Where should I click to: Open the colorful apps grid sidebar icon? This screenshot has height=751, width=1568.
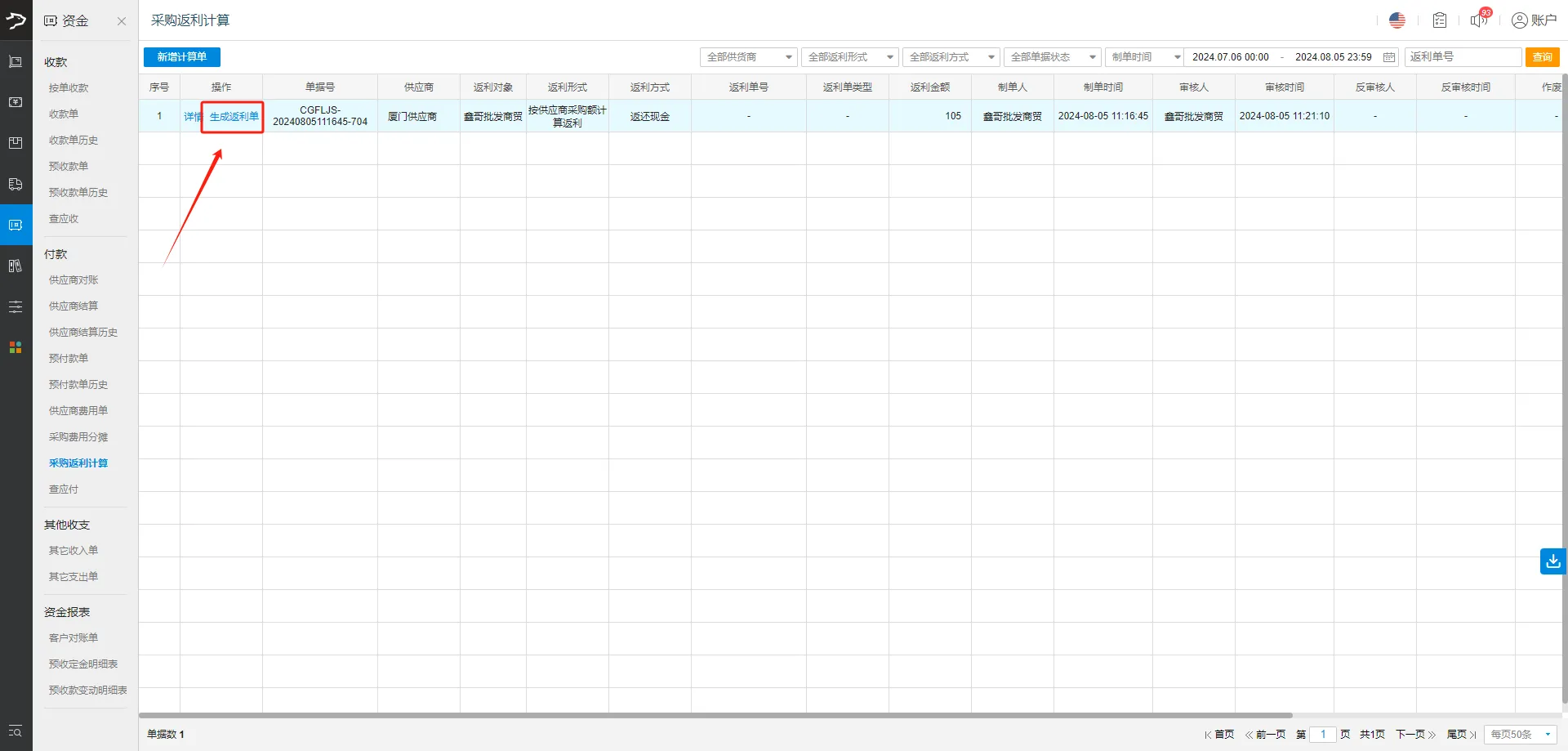(16, 347)
